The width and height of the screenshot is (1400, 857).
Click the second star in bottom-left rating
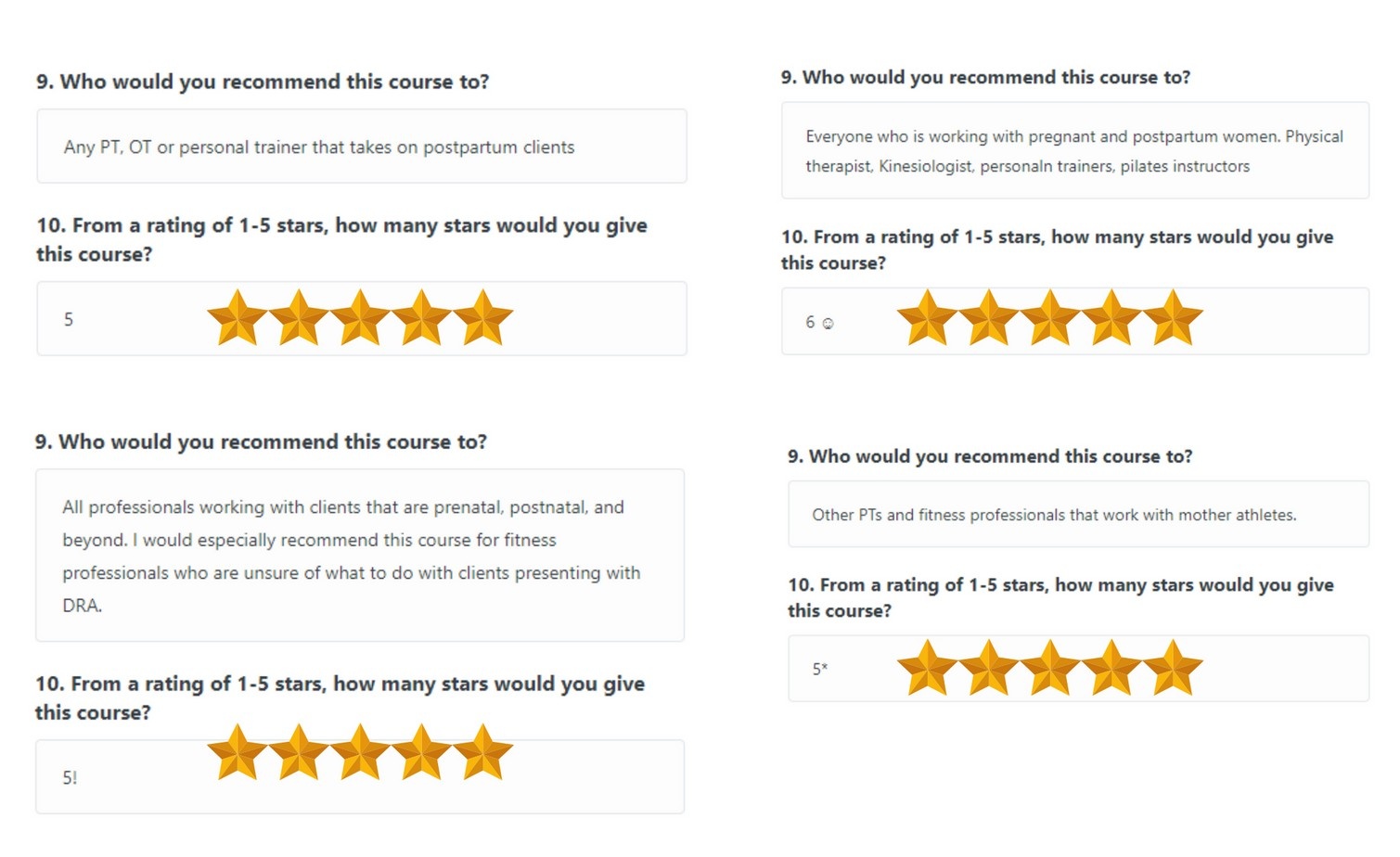pos(299,752)
